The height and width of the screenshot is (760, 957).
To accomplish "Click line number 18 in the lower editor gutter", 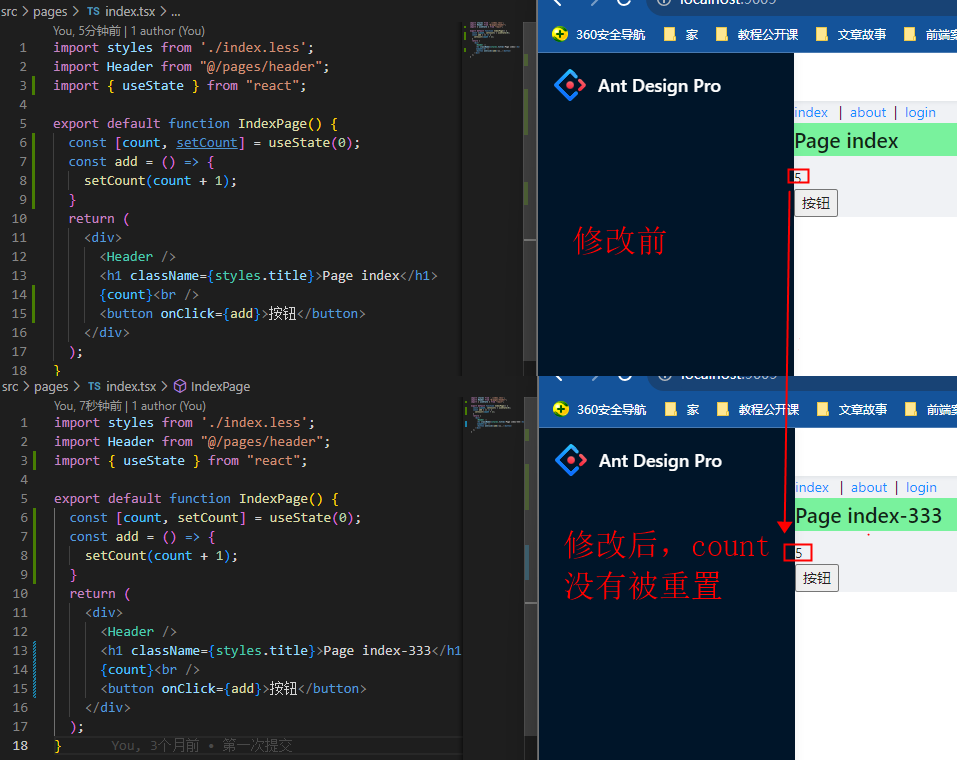I will (x=20, y=745).
